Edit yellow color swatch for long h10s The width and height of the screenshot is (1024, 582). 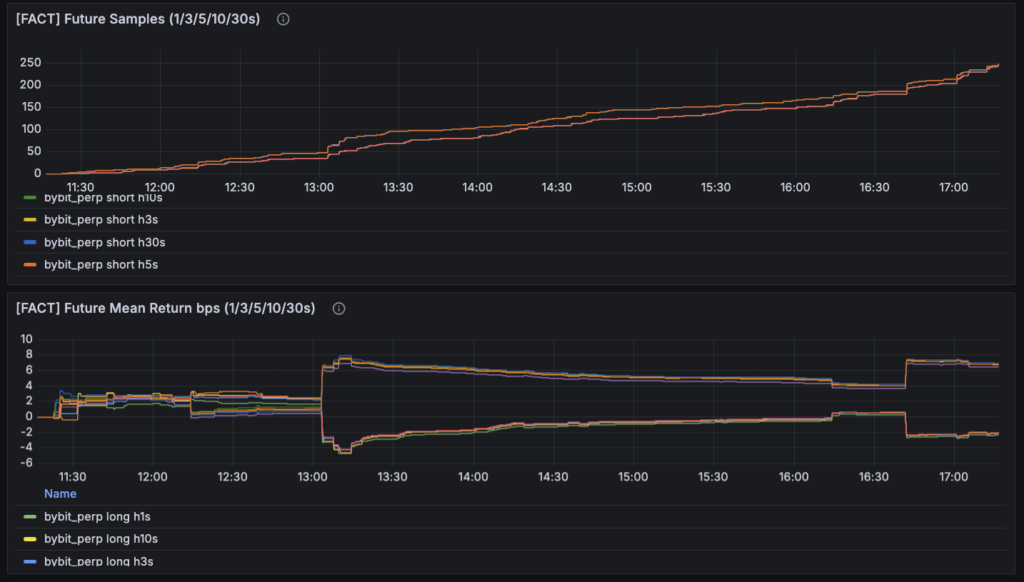[x=29, y=539]
